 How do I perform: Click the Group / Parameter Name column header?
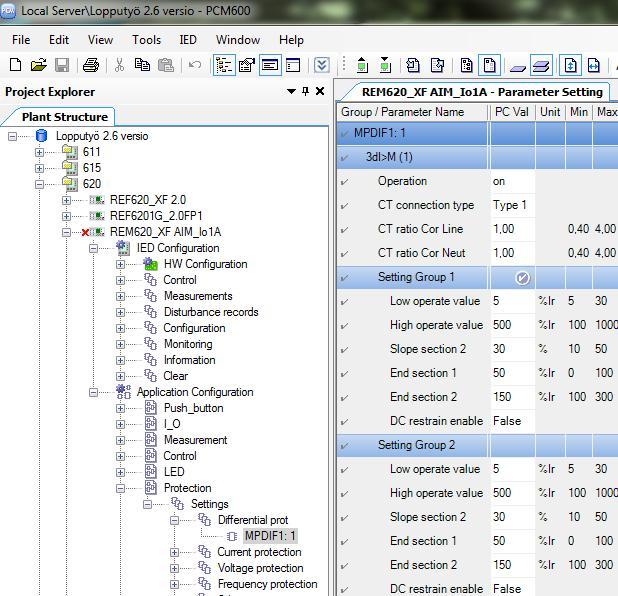(x=412, y=112)
